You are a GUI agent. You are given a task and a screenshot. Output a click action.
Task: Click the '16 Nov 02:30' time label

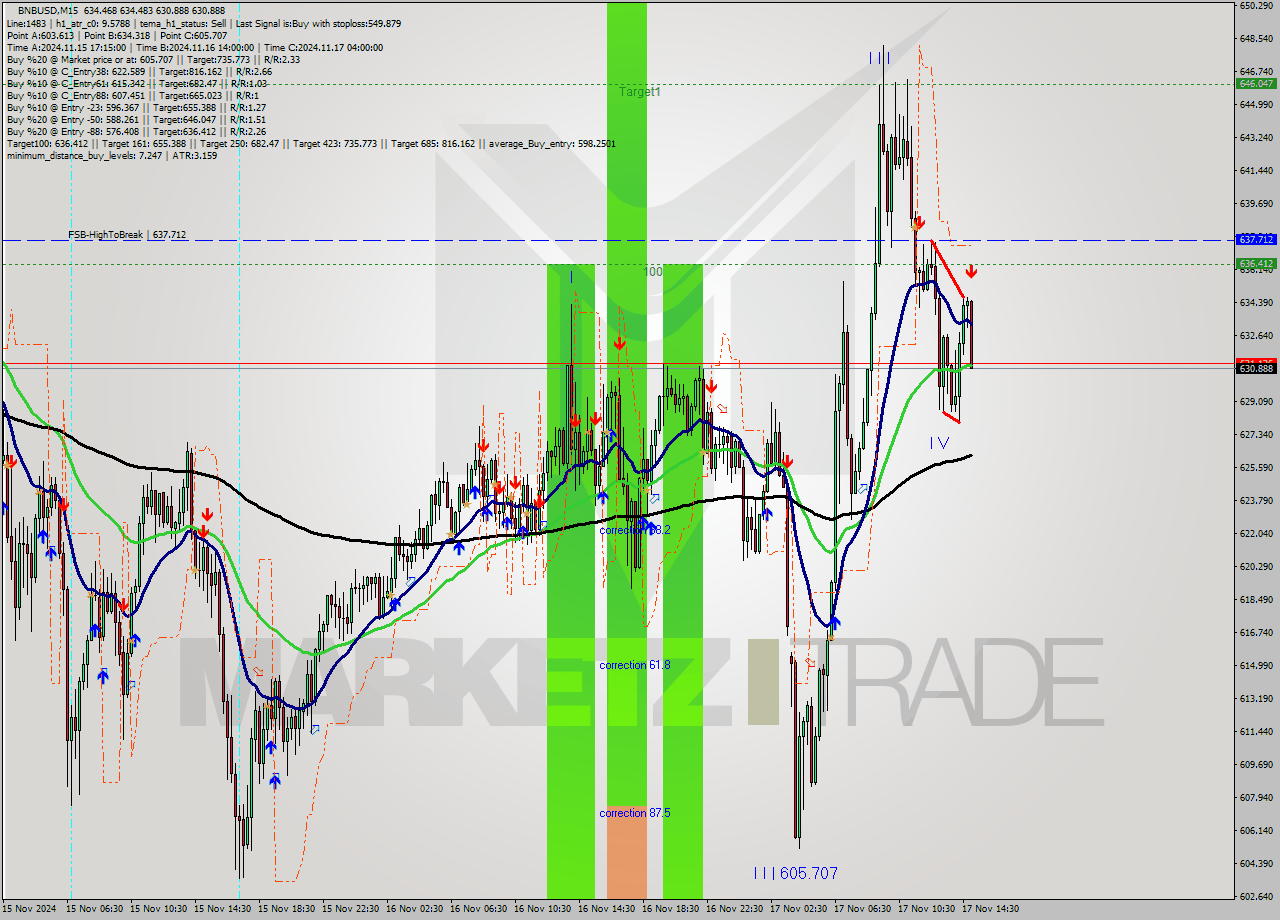coord(415,909)
